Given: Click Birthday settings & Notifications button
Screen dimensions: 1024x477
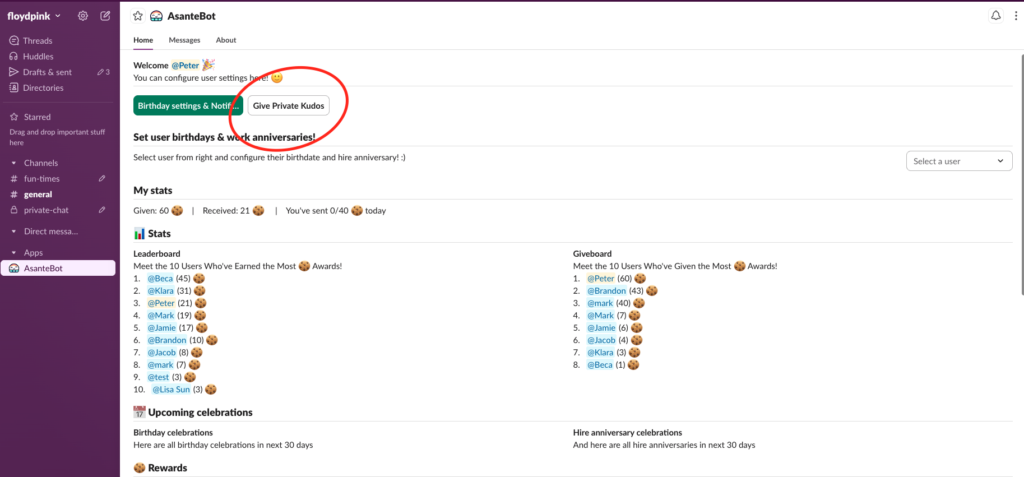Looking at the screenshot, I should tap(188, 105).
